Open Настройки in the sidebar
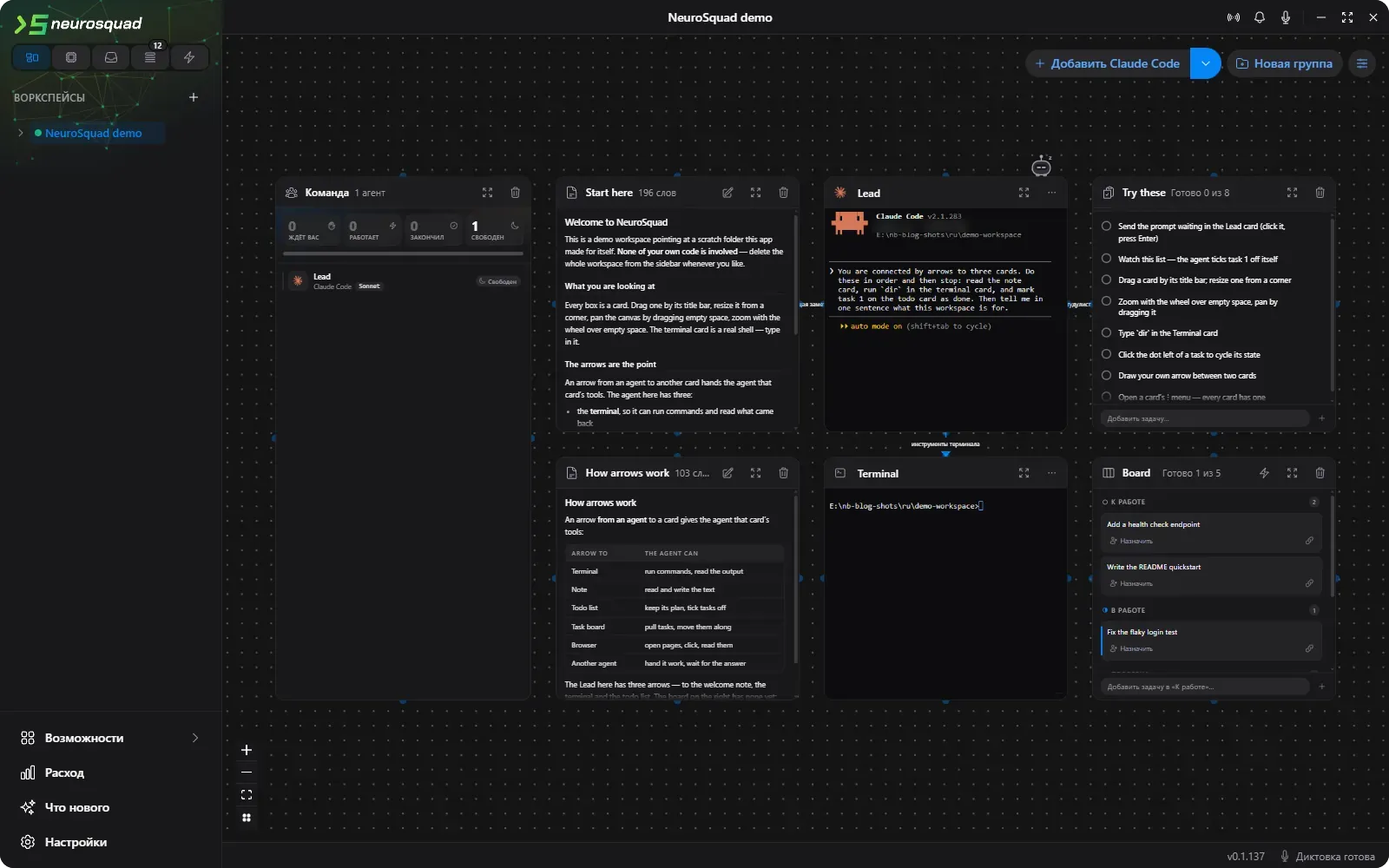 point(110,842)
